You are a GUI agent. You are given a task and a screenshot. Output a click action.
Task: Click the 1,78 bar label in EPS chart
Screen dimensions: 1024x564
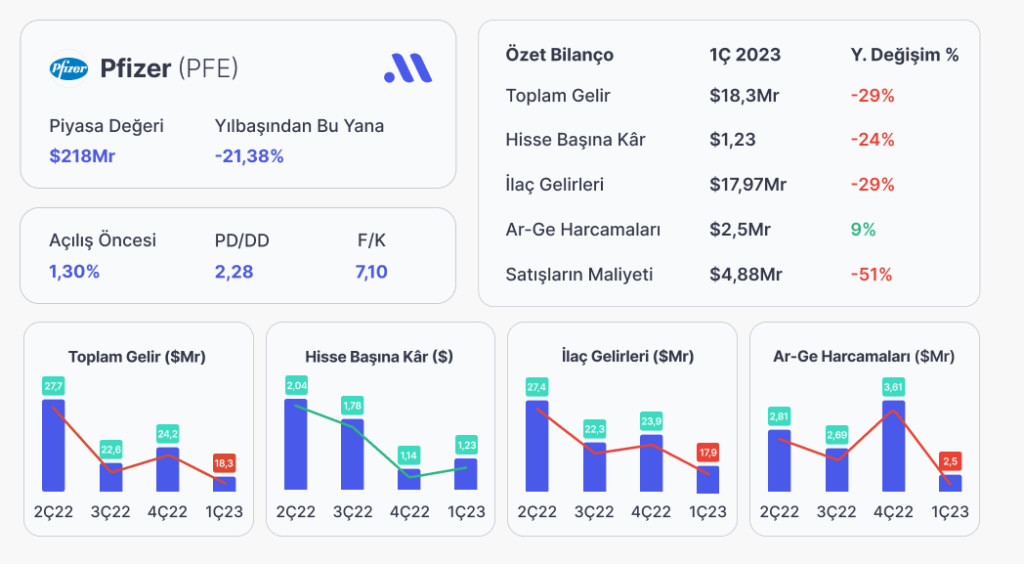pos(352,406)
